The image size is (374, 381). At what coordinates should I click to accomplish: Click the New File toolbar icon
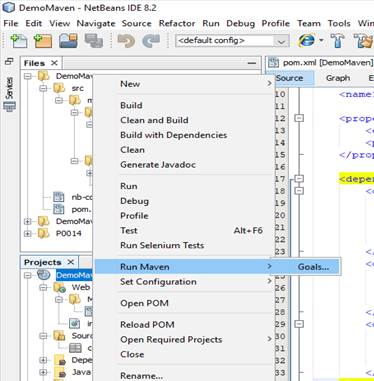(x=19, y=41)
